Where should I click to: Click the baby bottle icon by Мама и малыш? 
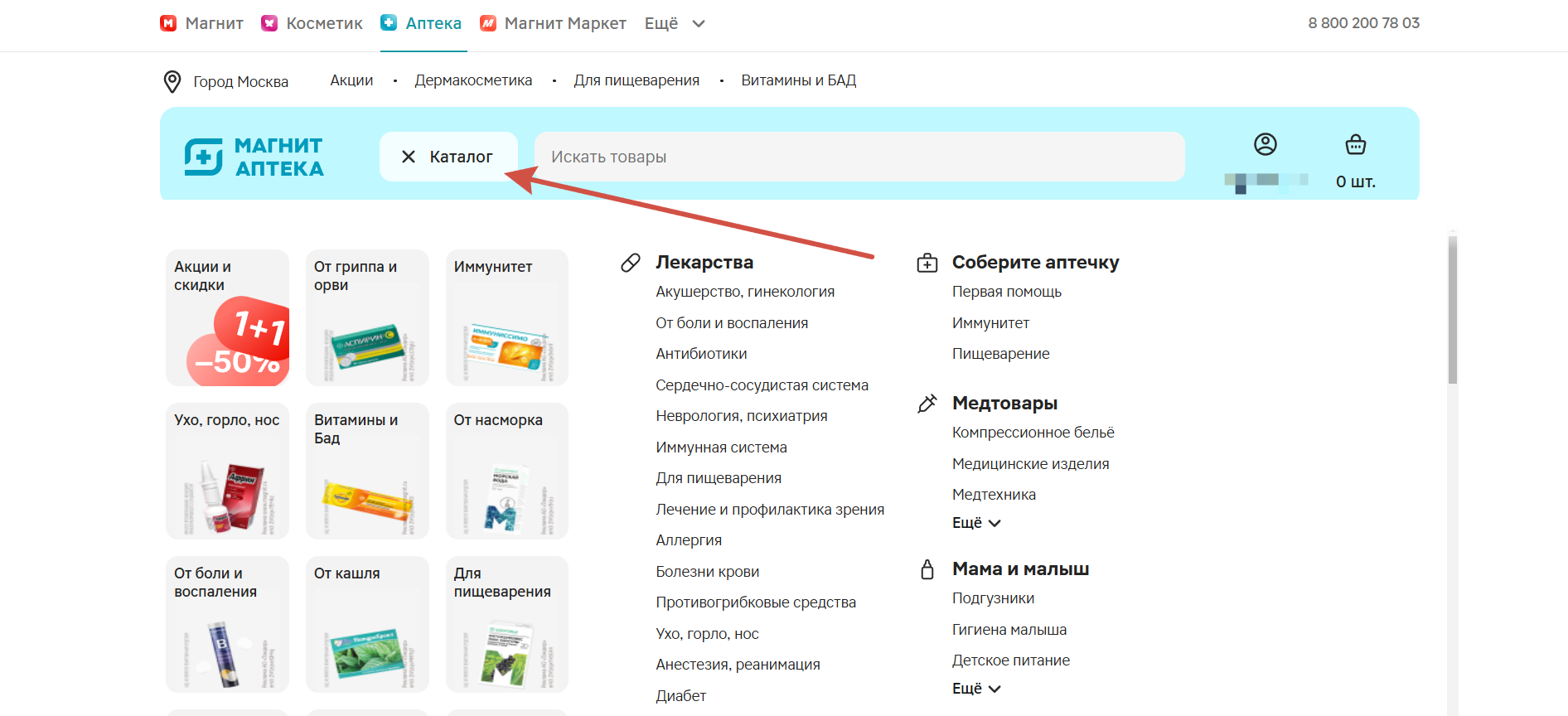click(x=927, y=569)
